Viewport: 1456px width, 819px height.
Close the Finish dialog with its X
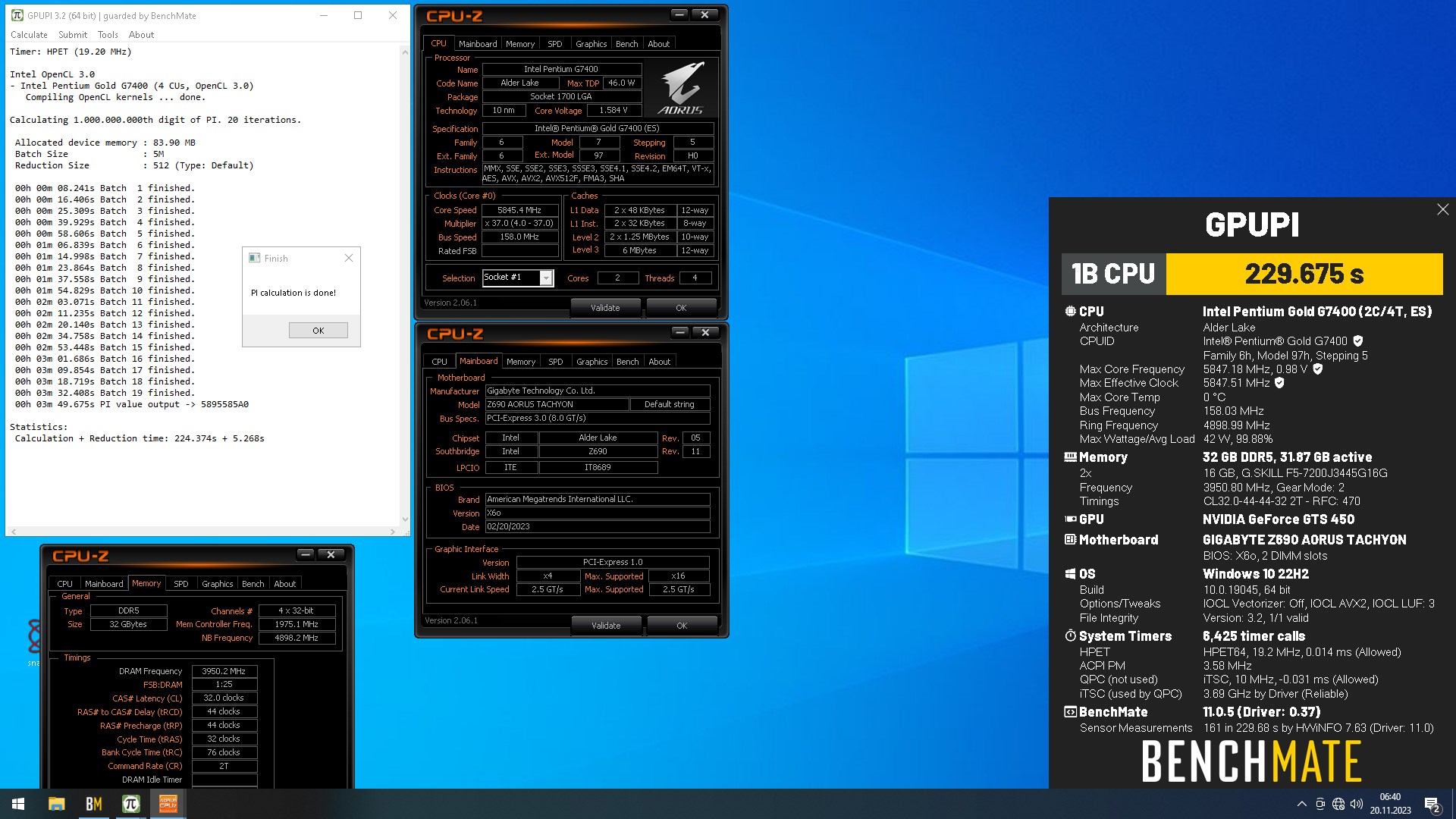[349, 259]
